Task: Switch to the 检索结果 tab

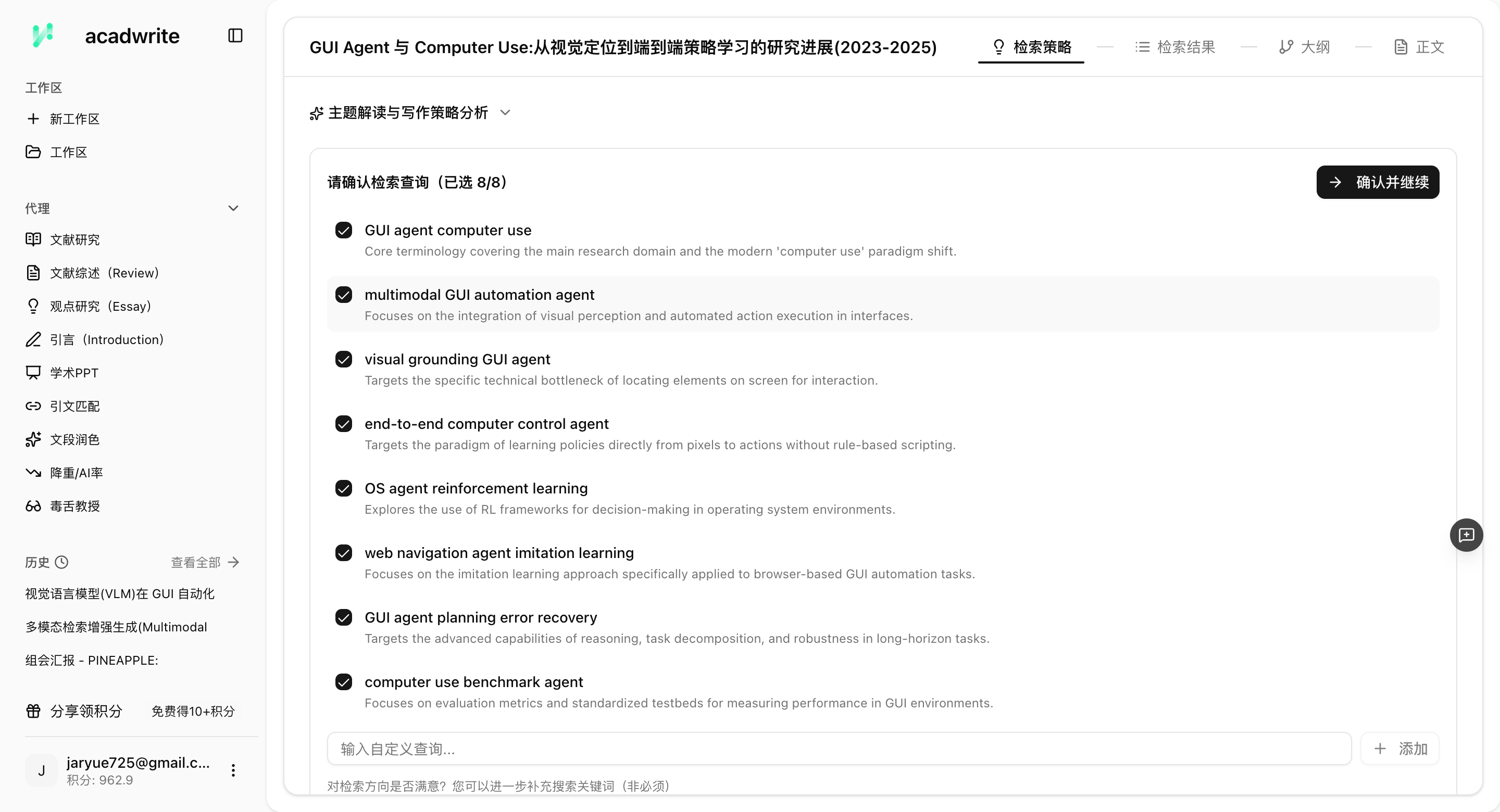Action: [x=1175, y=46]
